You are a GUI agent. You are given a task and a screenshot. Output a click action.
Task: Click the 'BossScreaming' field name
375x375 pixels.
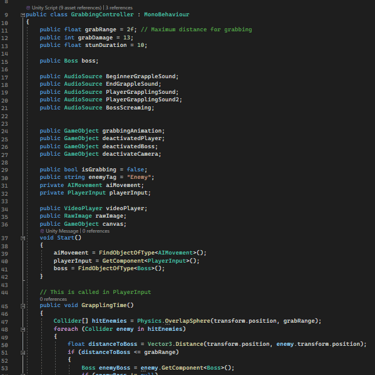click(128, 108)
